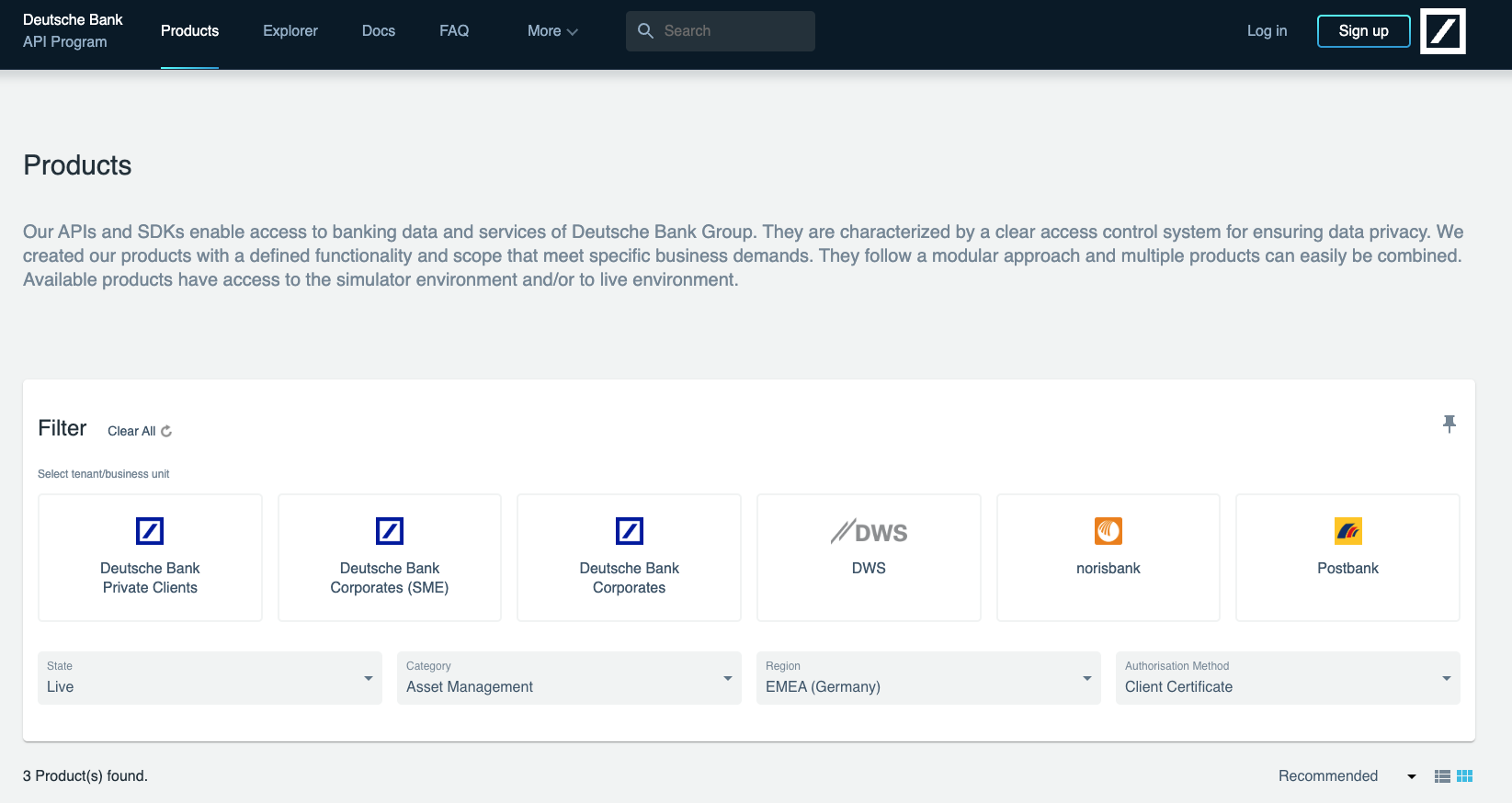The width and height of the screenshot is (1512, 803).
Task: Expand the More menu in navbar
Action: [552, 31]
